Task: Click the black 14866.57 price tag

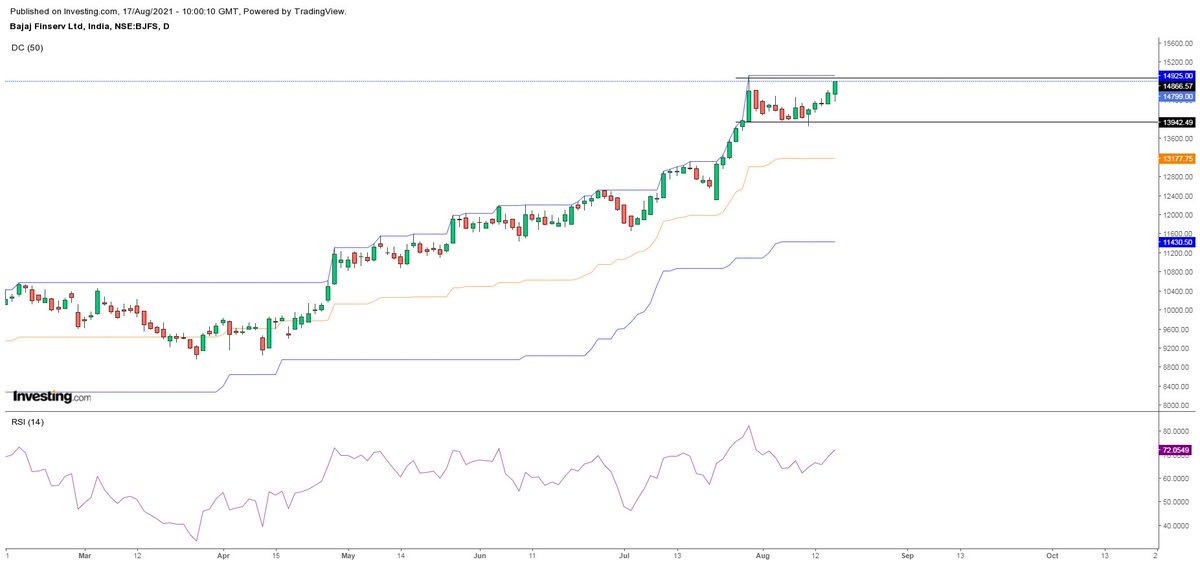Action: [1175, 86]
